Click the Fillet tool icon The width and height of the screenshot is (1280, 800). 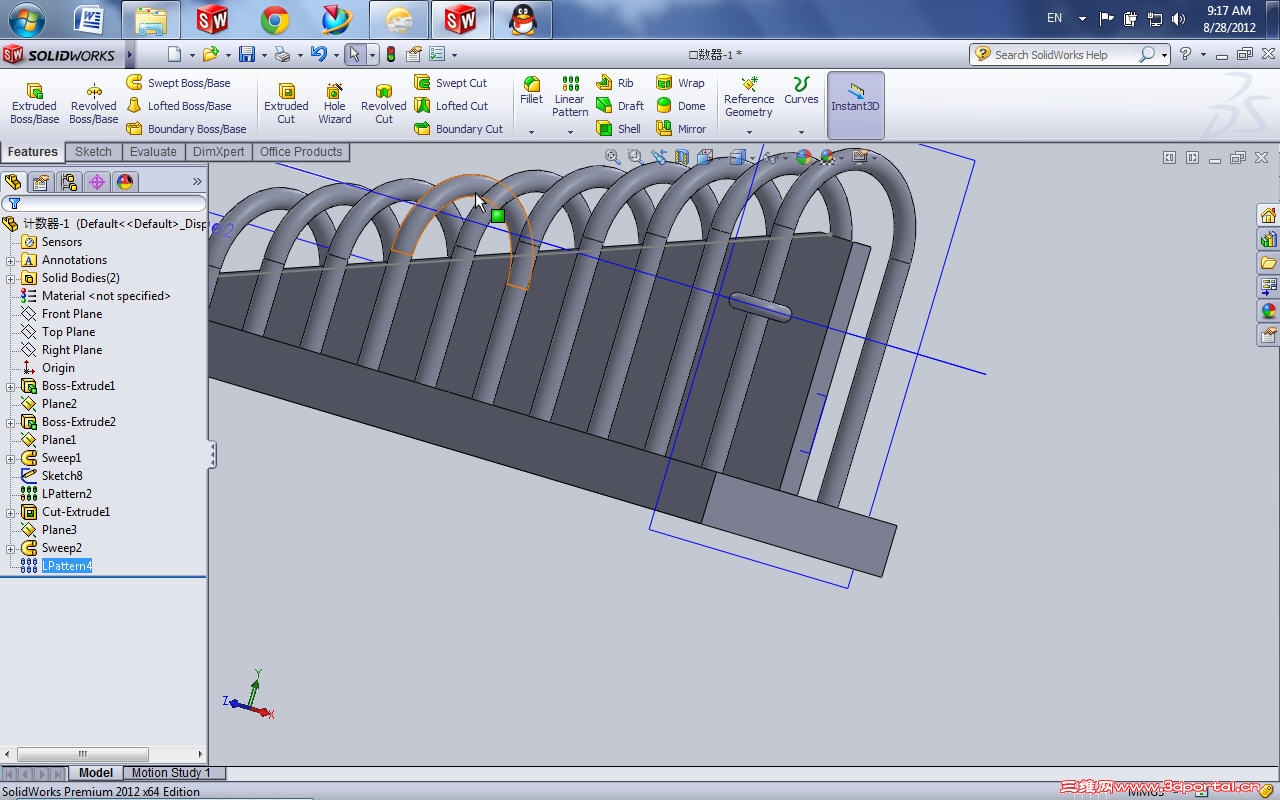[x=531, y=85]
